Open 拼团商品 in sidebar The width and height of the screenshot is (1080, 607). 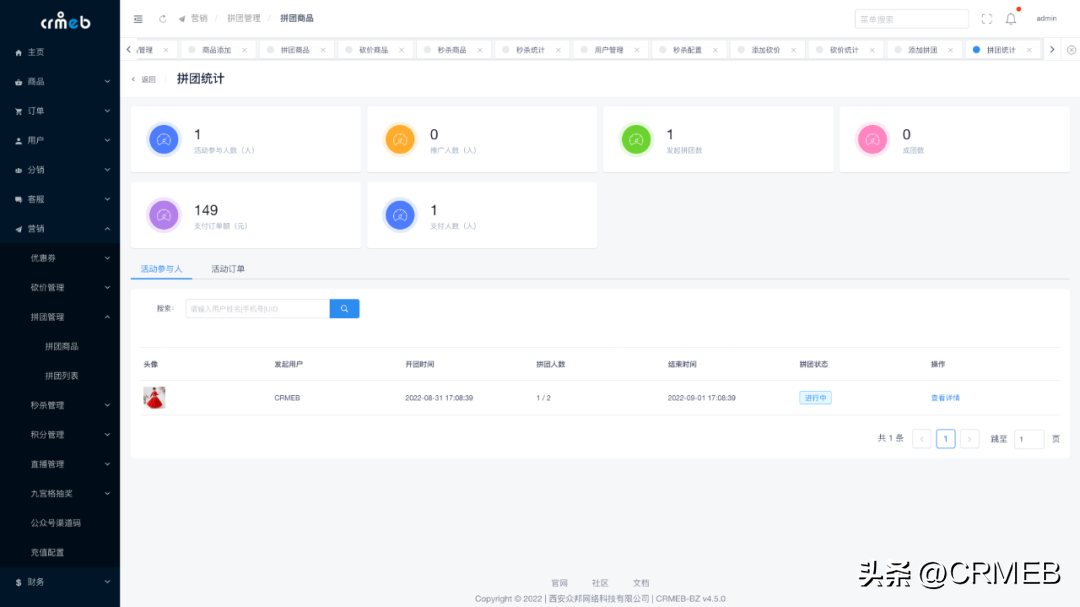coord(60,347)
